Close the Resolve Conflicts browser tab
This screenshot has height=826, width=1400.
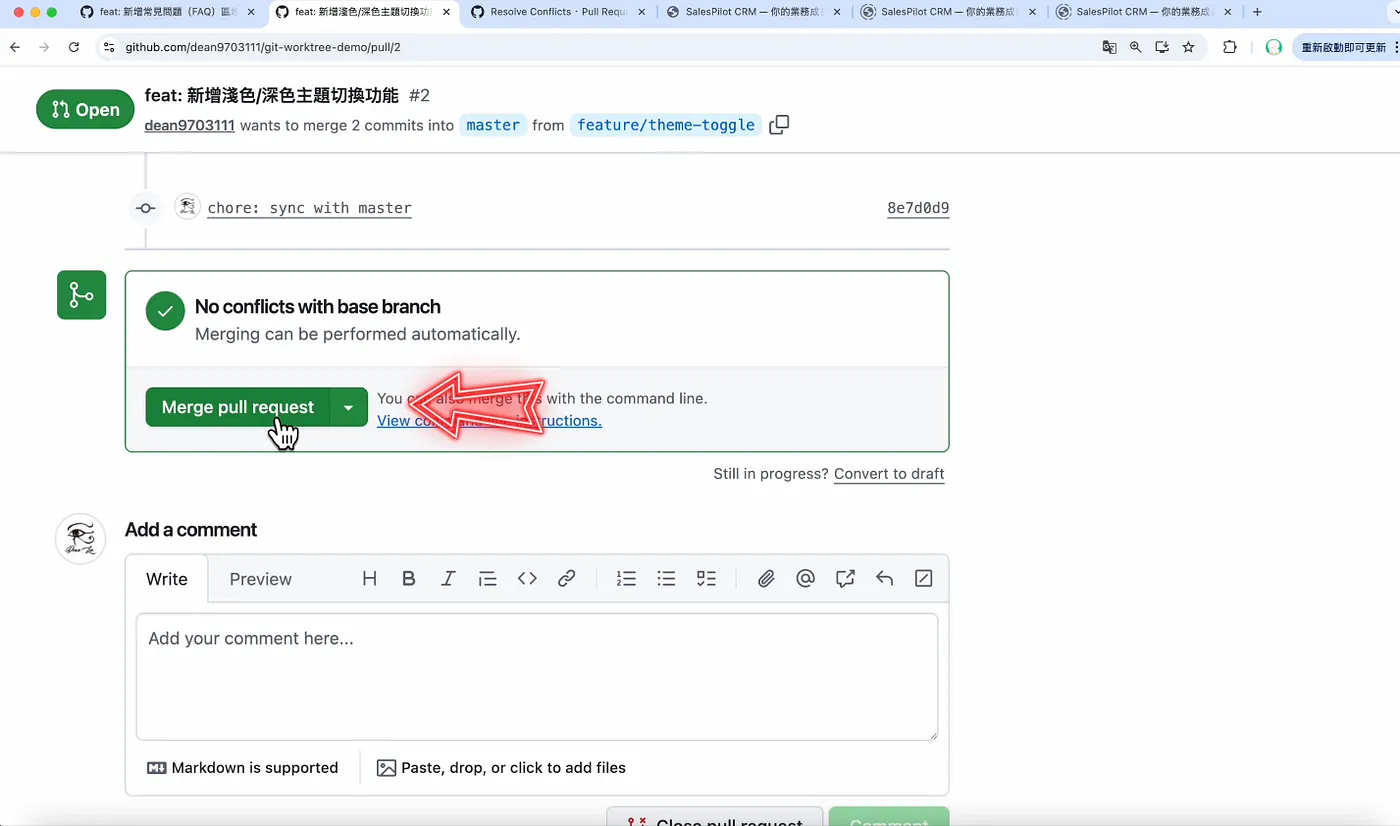[641, 12]
